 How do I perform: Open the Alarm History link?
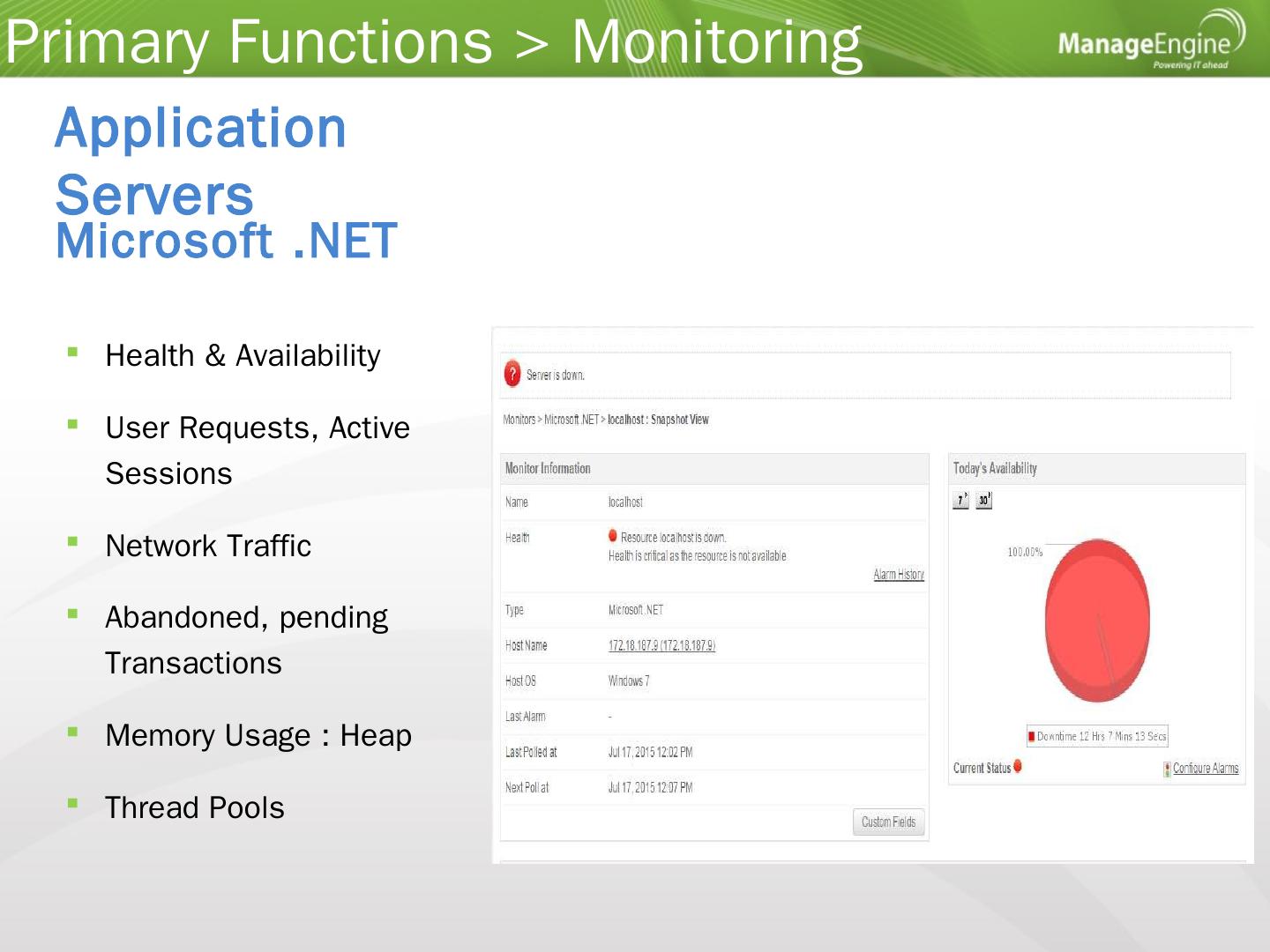898,575
